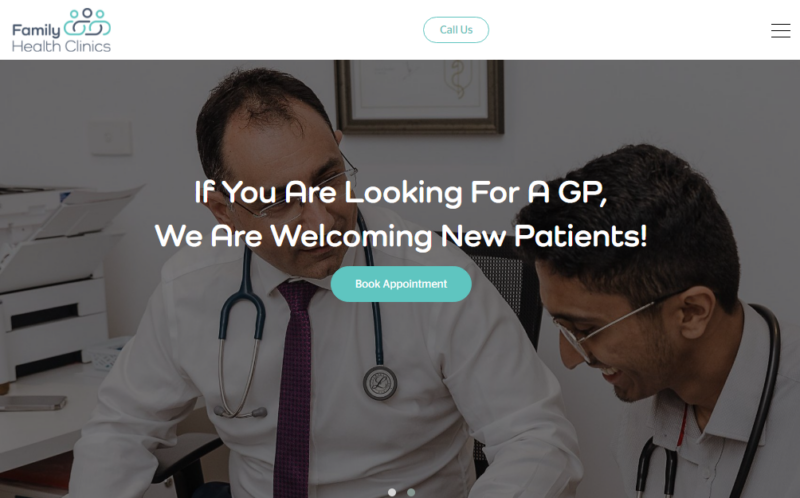Click the three-people logo icon
This screenshot has height=498, width=800.
87,22
